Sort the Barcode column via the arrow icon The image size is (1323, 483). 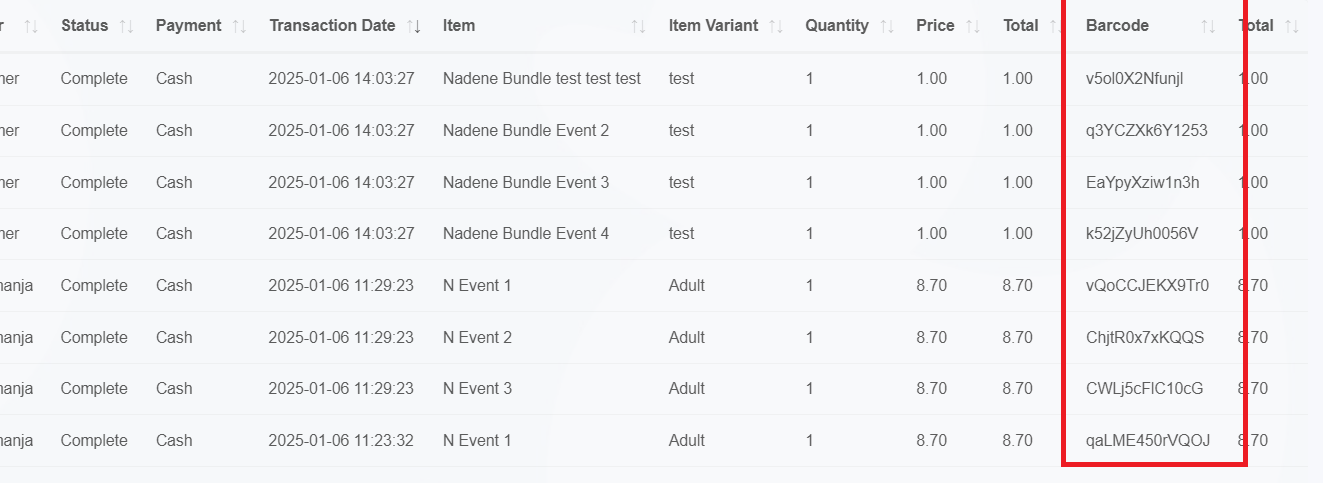[x=1208, y=26]
